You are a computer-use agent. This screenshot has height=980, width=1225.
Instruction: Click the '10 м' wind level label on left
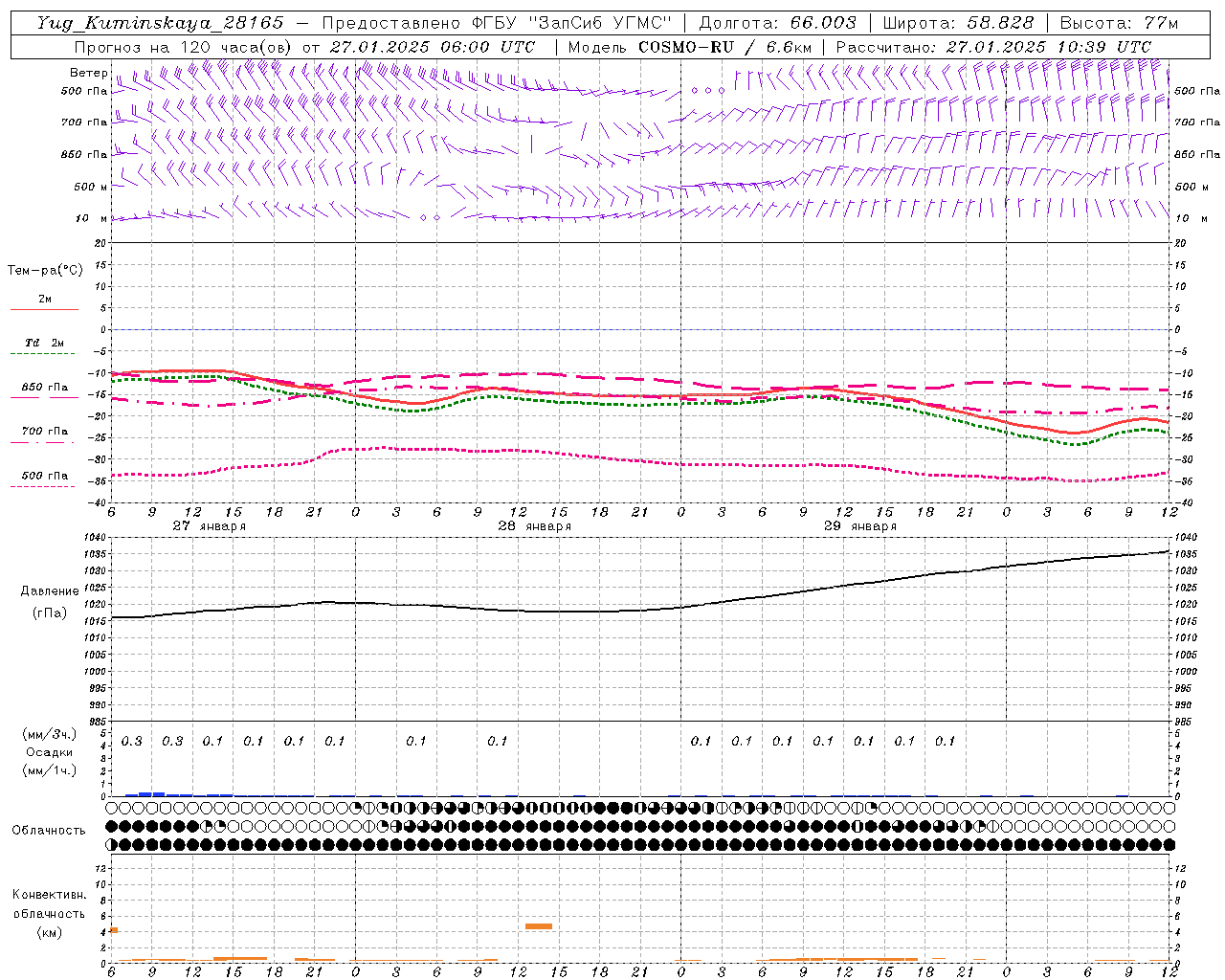91,218
